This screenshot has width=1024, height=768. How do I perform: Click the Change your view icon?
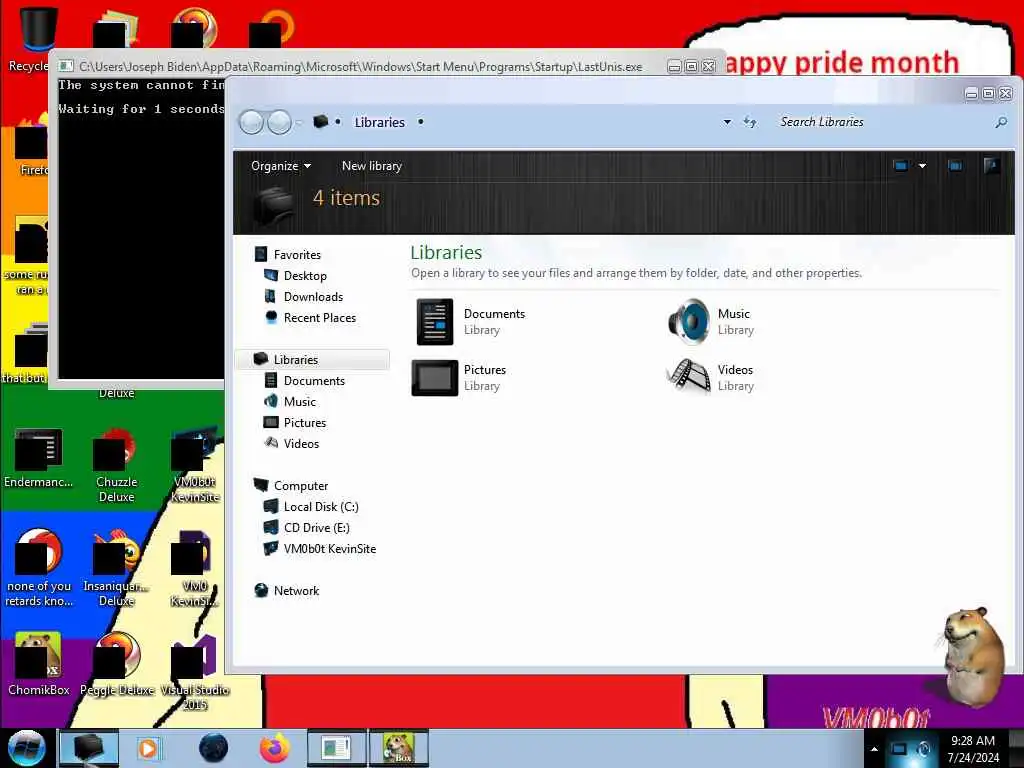[901, 166]
